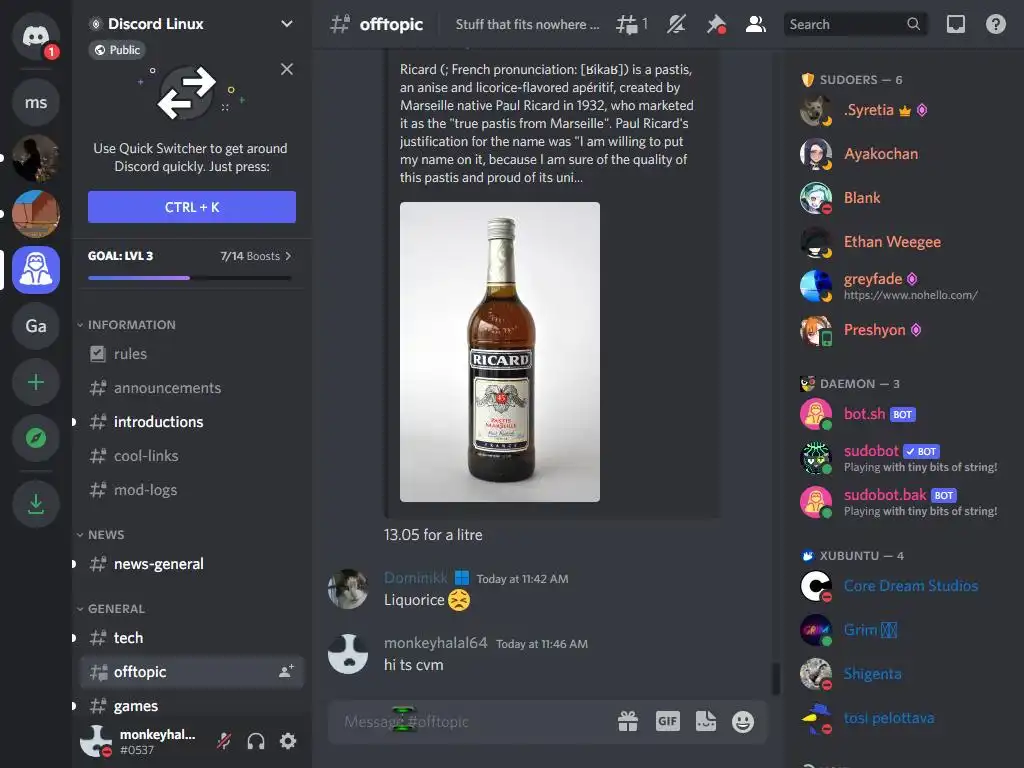Open Ethan Weegee's member profile

[905, 242]
